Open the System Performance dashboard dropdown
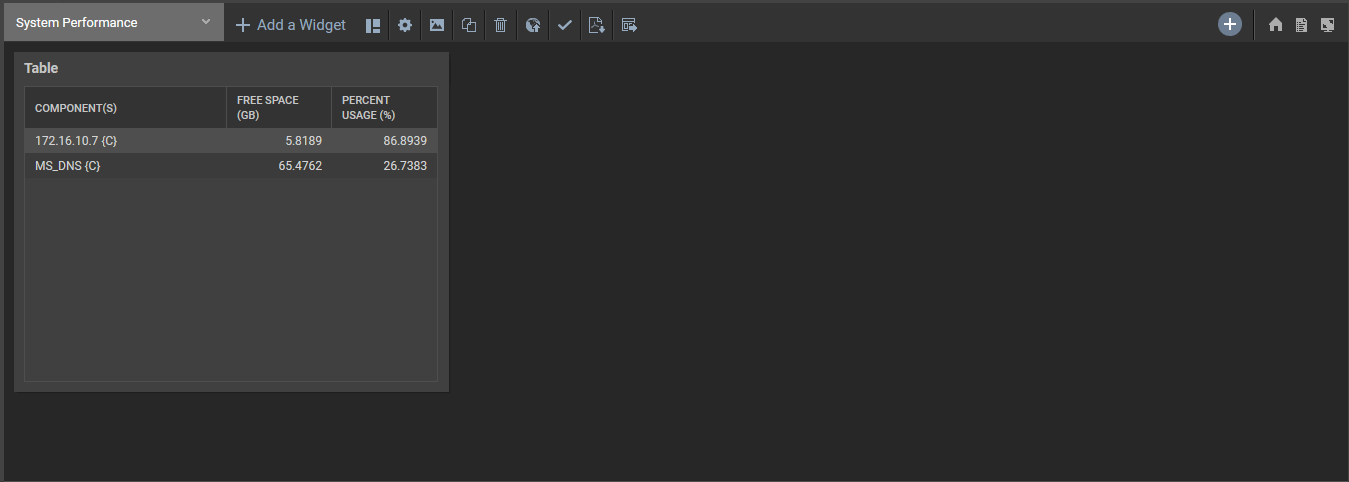 (114, 23)
